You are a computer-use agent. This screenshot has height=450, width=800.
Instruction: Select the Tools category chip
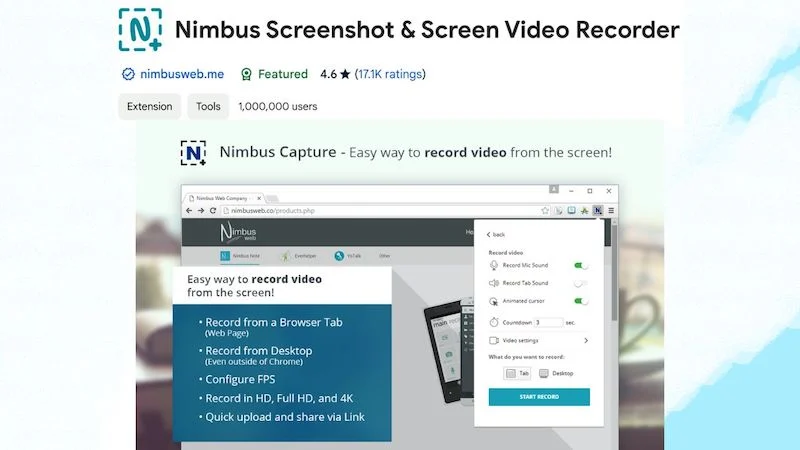208,106
